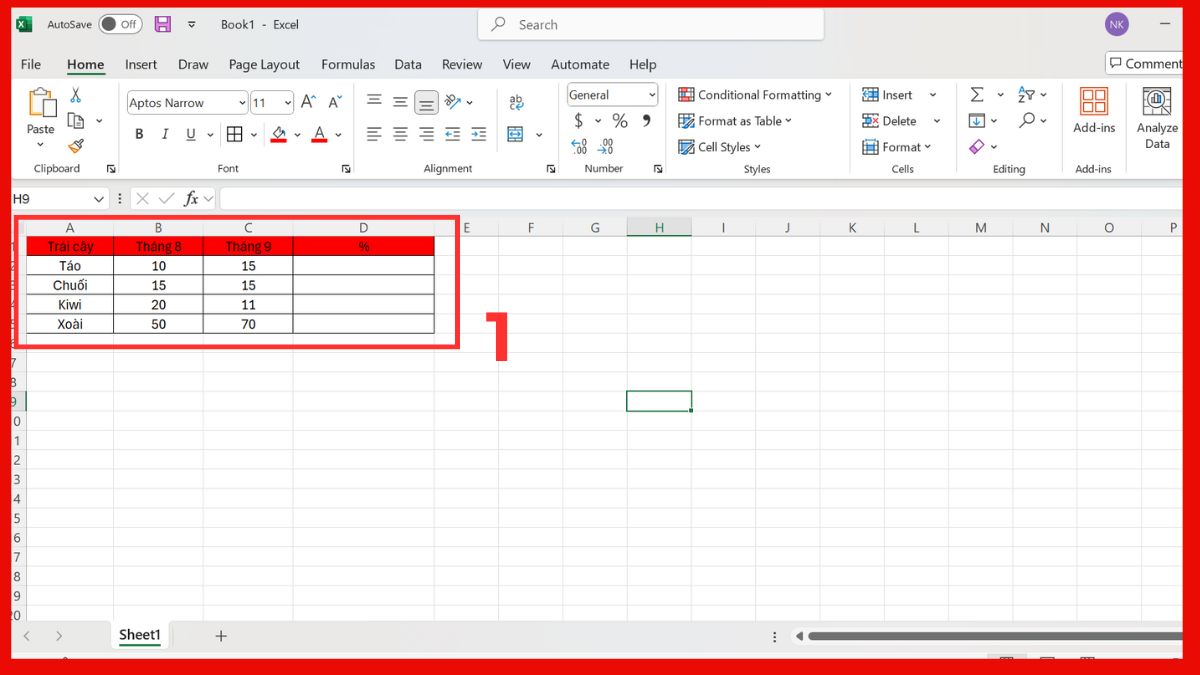
Task: Open the Fill Color dropdown arrow
Action: click(x=297, y=133)
